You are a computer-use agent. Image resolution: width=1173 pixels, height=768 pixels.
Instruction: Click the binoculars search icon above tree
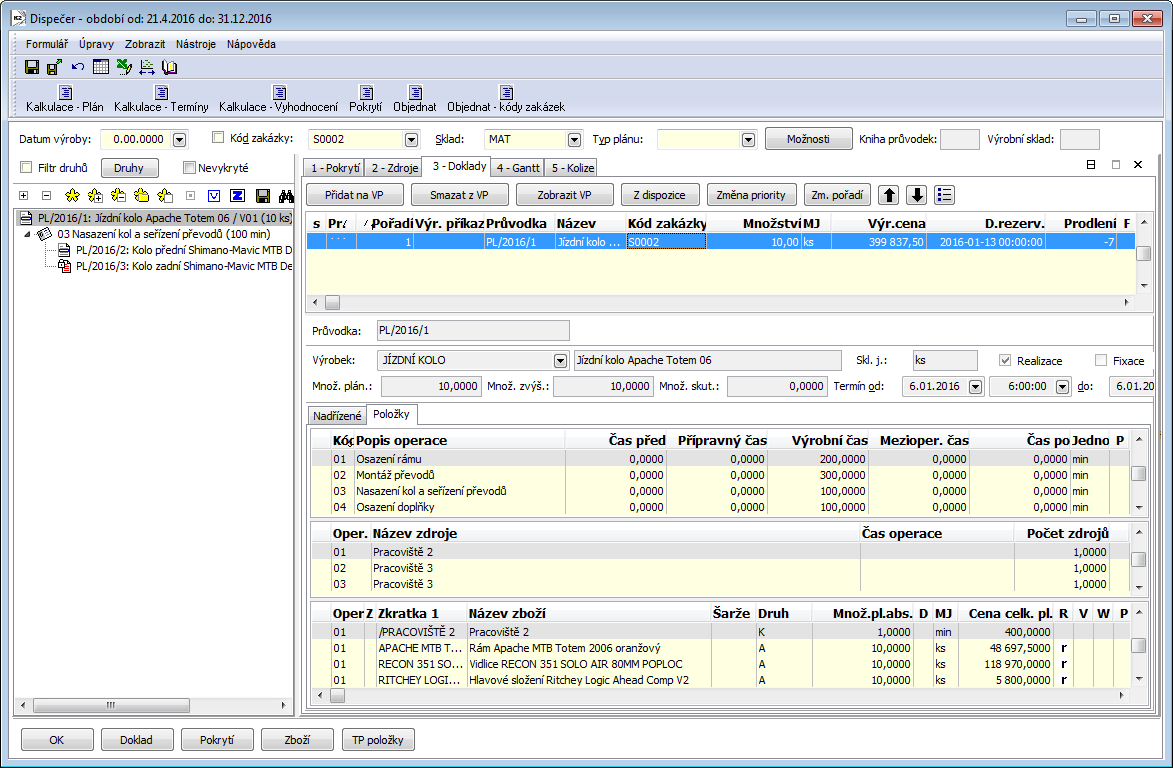286,196
